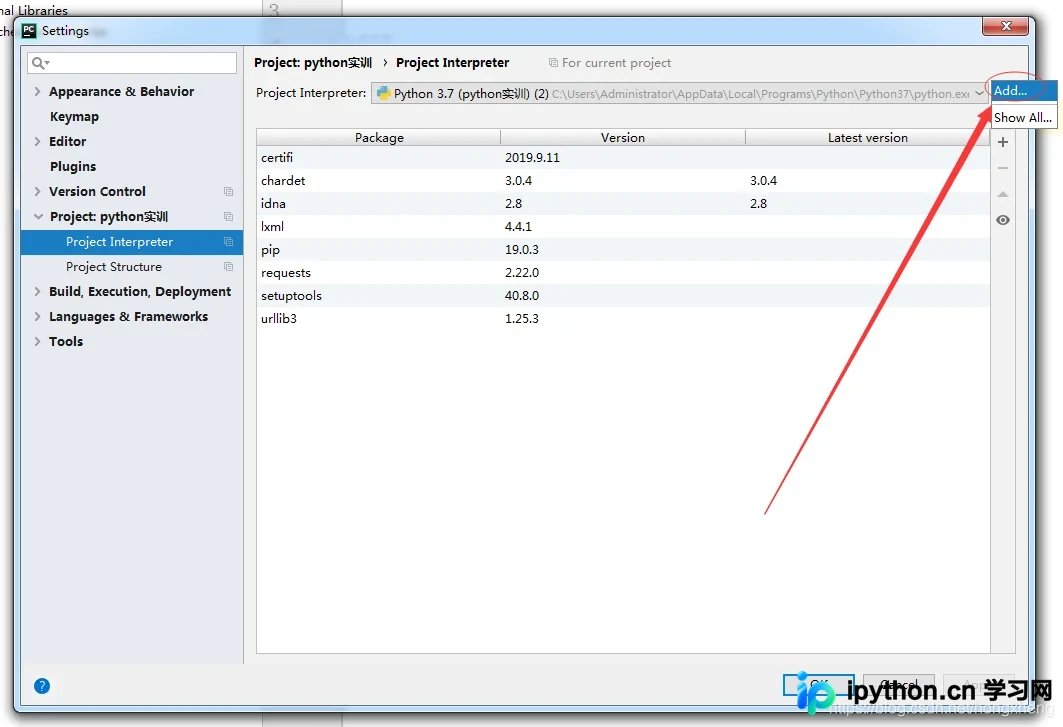The image size is (1063, 727).
Task: Select the certifi package row
Action: pos(623,158)
